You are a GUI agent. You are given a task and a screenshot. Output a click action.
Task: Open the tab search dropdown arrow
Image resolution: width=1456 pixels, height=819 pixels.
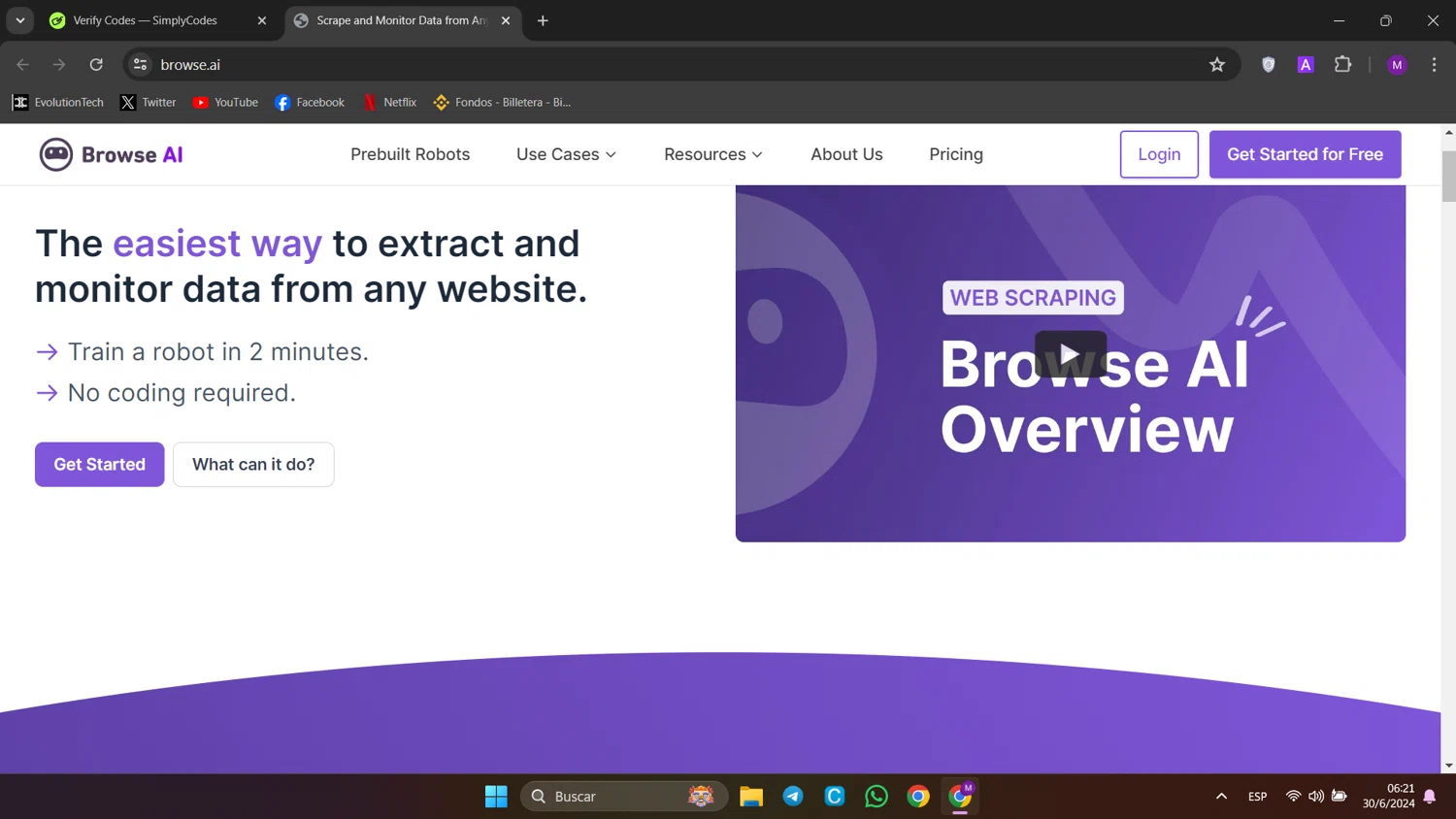click(20, 20)
